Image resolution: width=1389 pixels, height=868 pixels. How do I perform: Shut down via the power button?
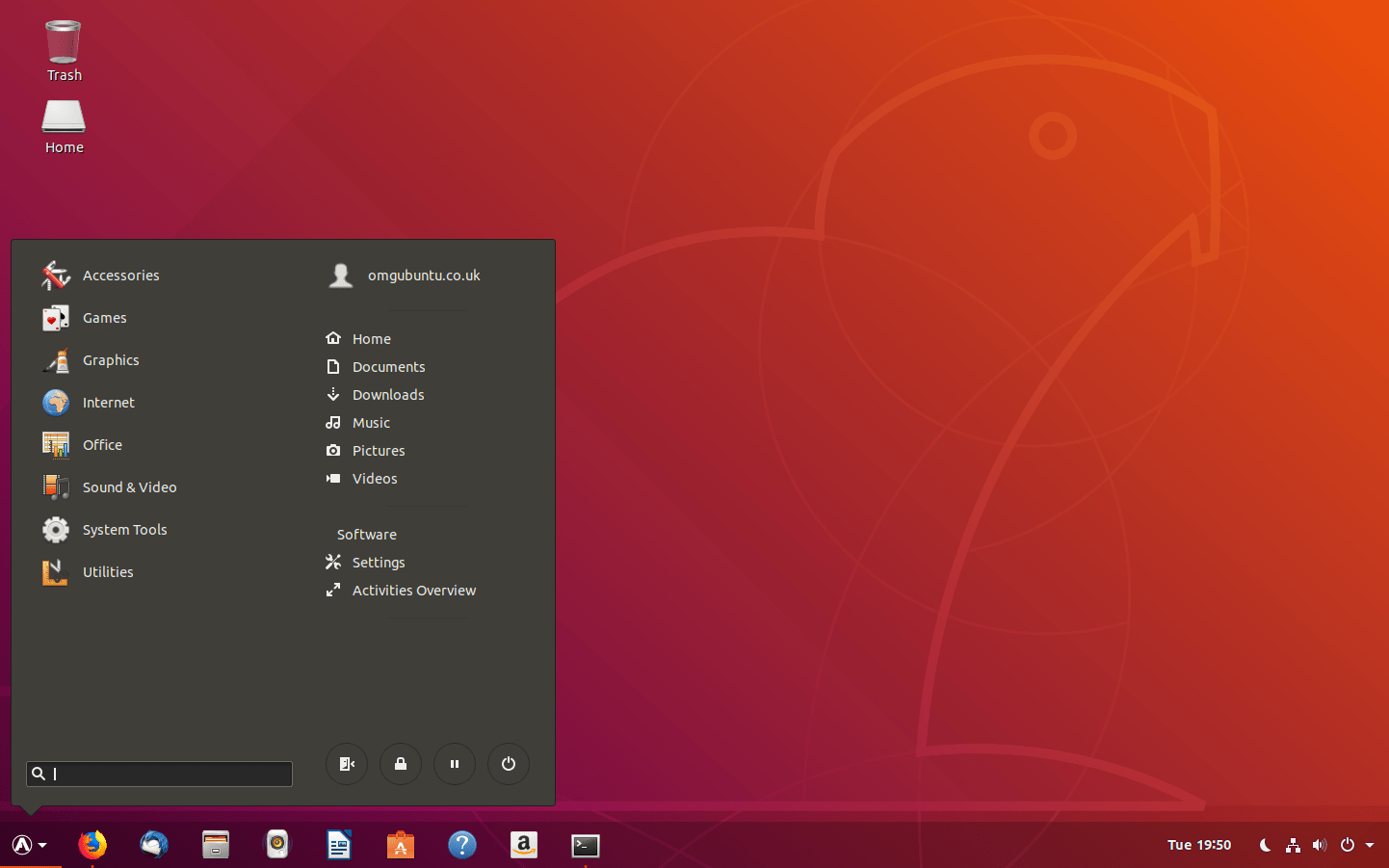(x=509, y=764)
